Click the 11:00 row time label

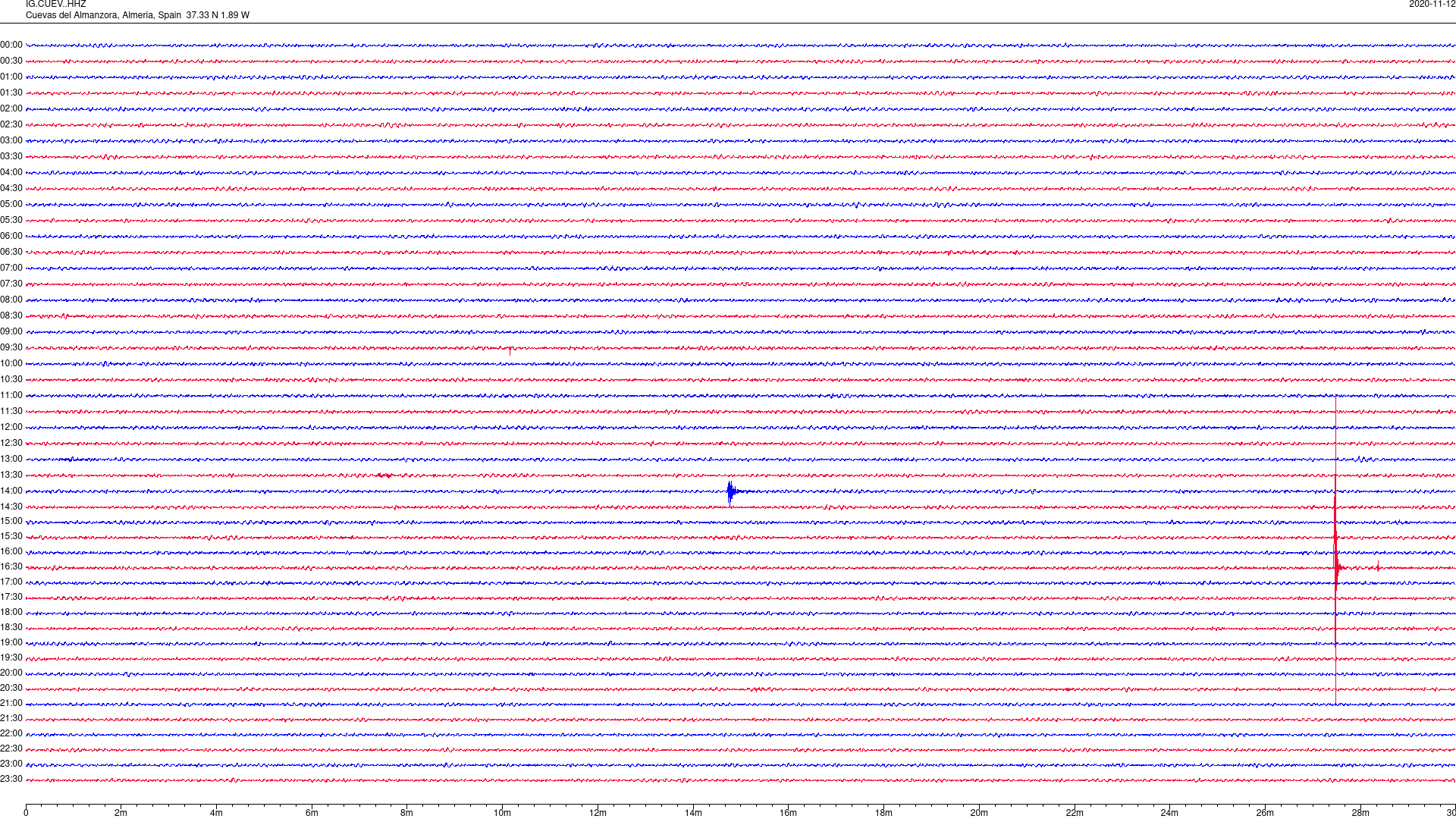coord(11,395)
